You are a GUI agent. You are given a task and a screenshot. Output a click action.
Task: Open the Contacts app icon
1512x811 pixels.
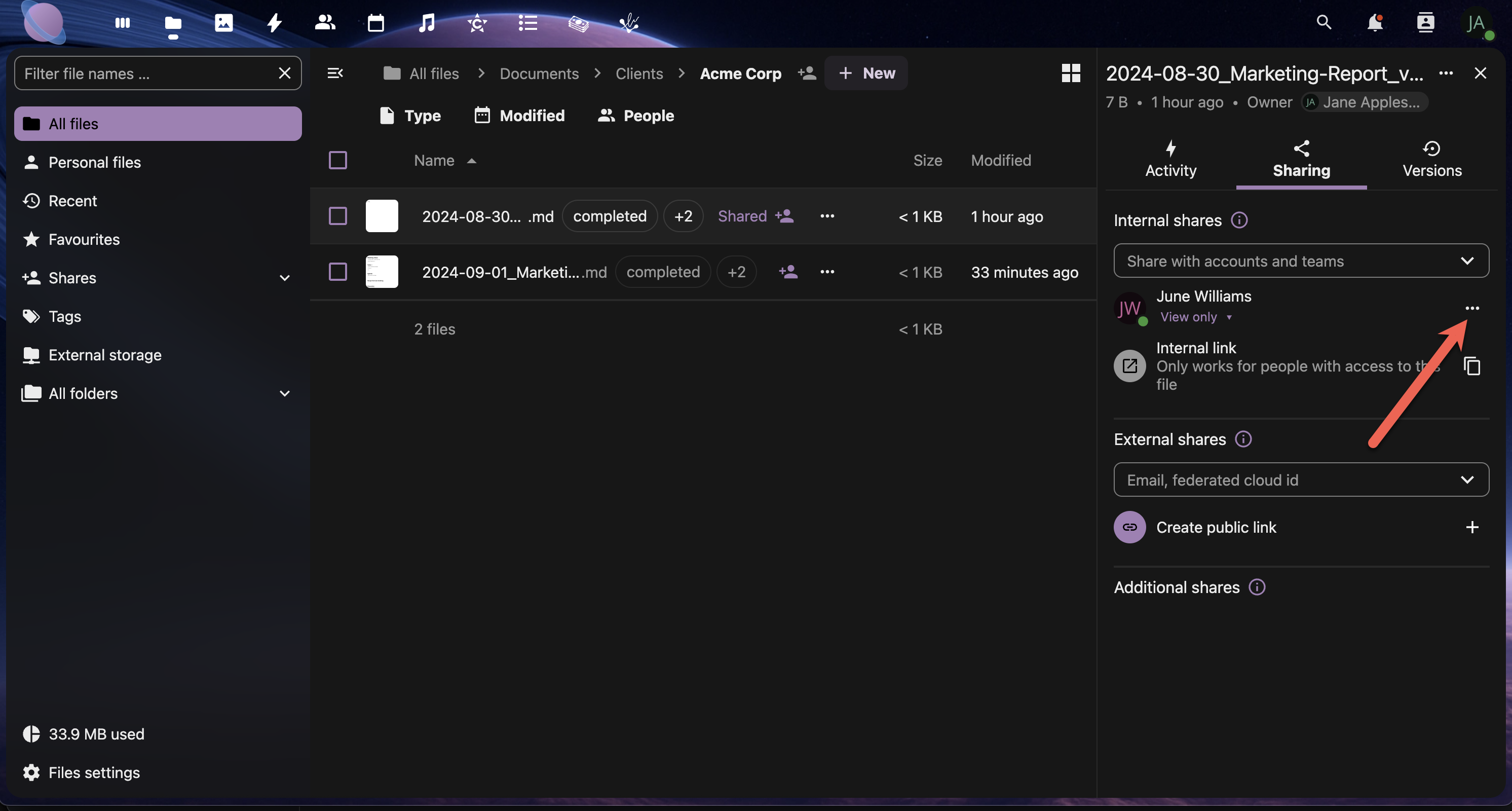pos(325,23)
